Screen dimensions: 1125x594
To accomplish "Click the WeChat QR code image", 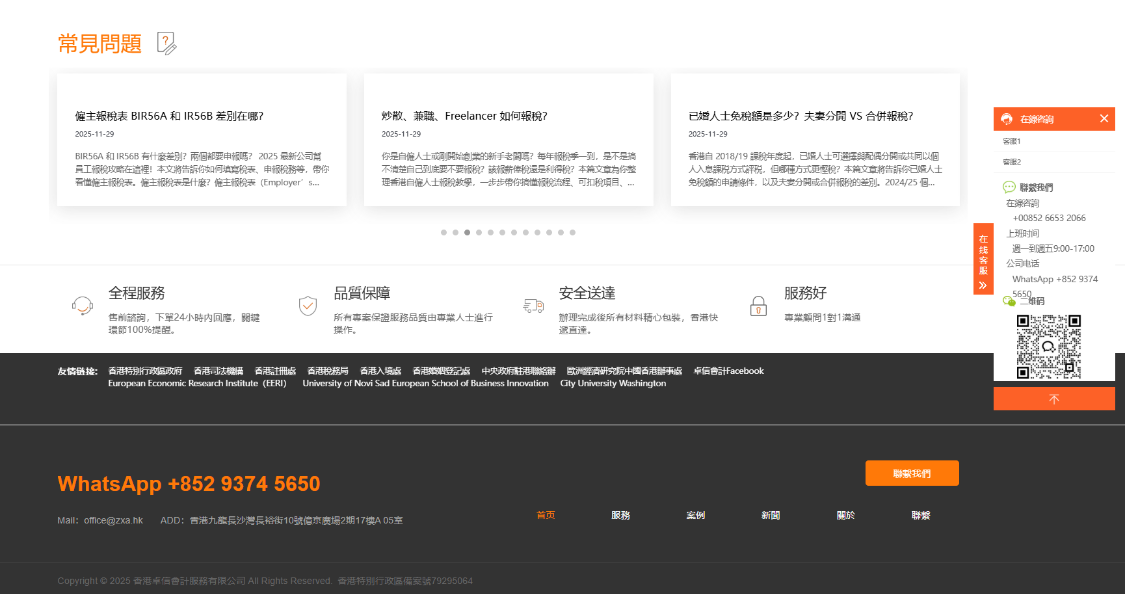I will (x=1049, y=347).
